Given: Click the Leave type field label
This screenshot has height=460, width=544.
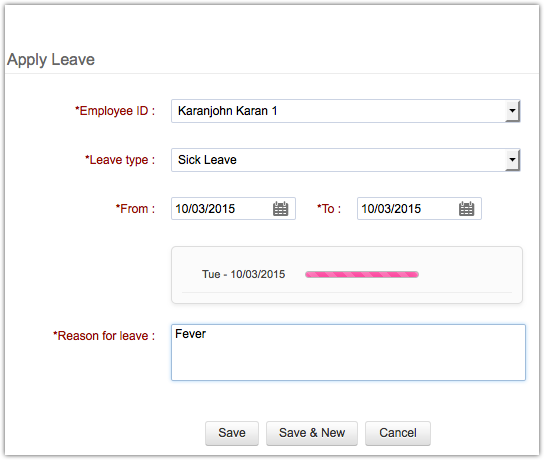Looking at the screenshot, I should (120, 160).
